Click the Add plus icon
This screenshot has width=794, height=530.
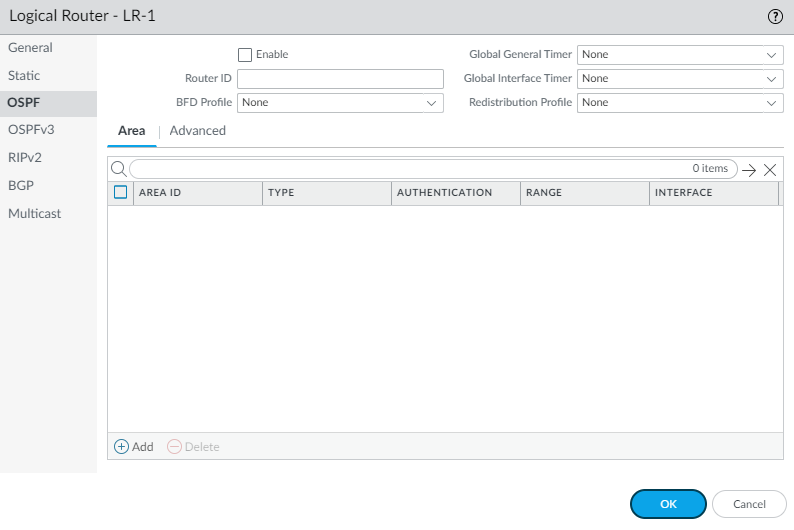click(x=122, y=447)
